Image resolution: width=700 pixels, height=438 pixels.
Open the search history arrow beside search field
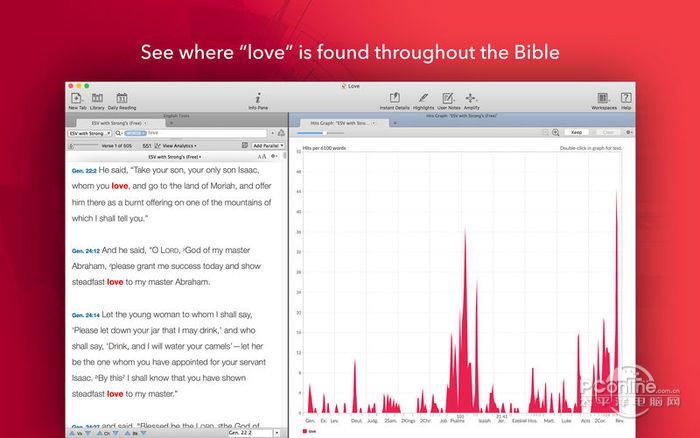click(x=272, y=133)
